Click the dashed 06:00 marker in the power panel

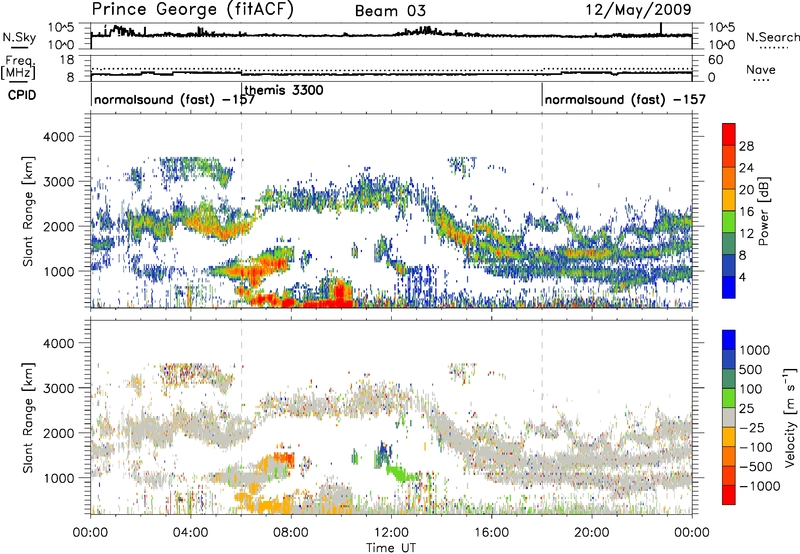[x=241, y=211]
